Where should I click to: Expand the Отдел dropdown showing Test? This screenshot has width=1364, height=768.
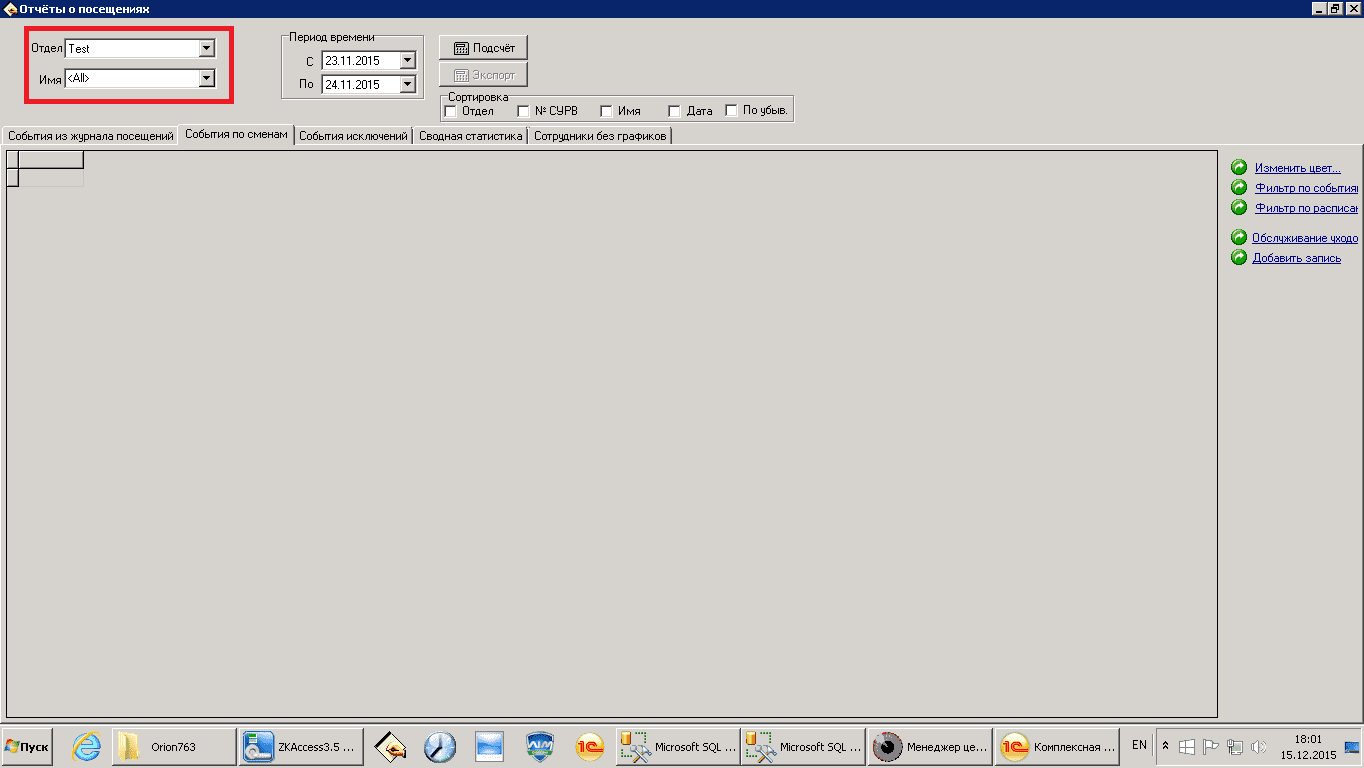tap(206, 48)
